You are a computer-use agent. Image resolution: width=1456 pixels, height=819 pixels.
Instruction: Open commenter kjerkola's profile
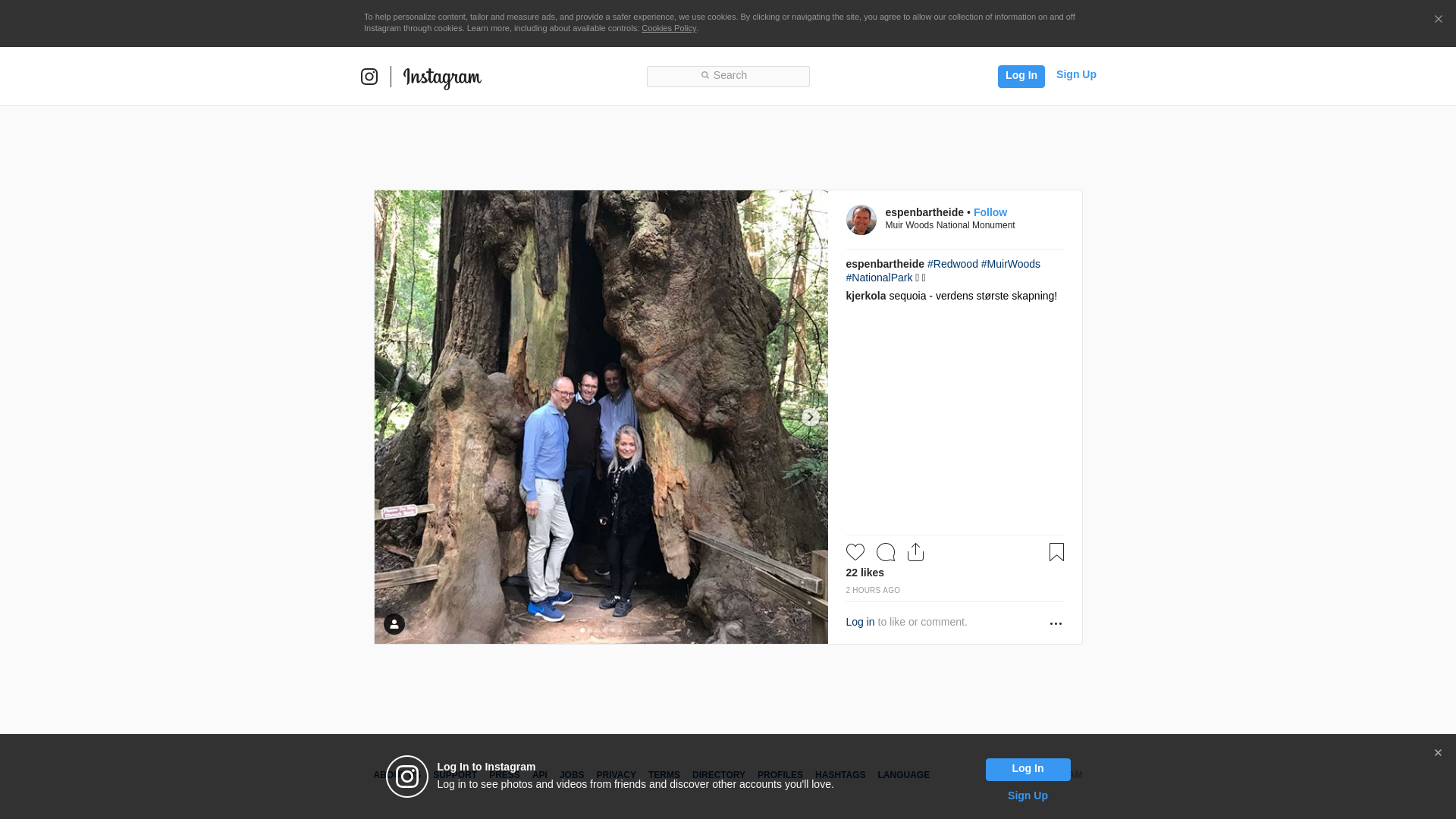(x=866, y=296)
